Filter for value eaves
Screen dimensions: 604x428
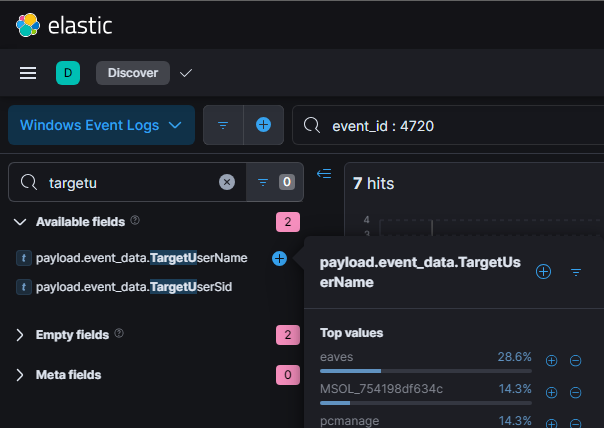pyautogui.click(x=551, y=360)
